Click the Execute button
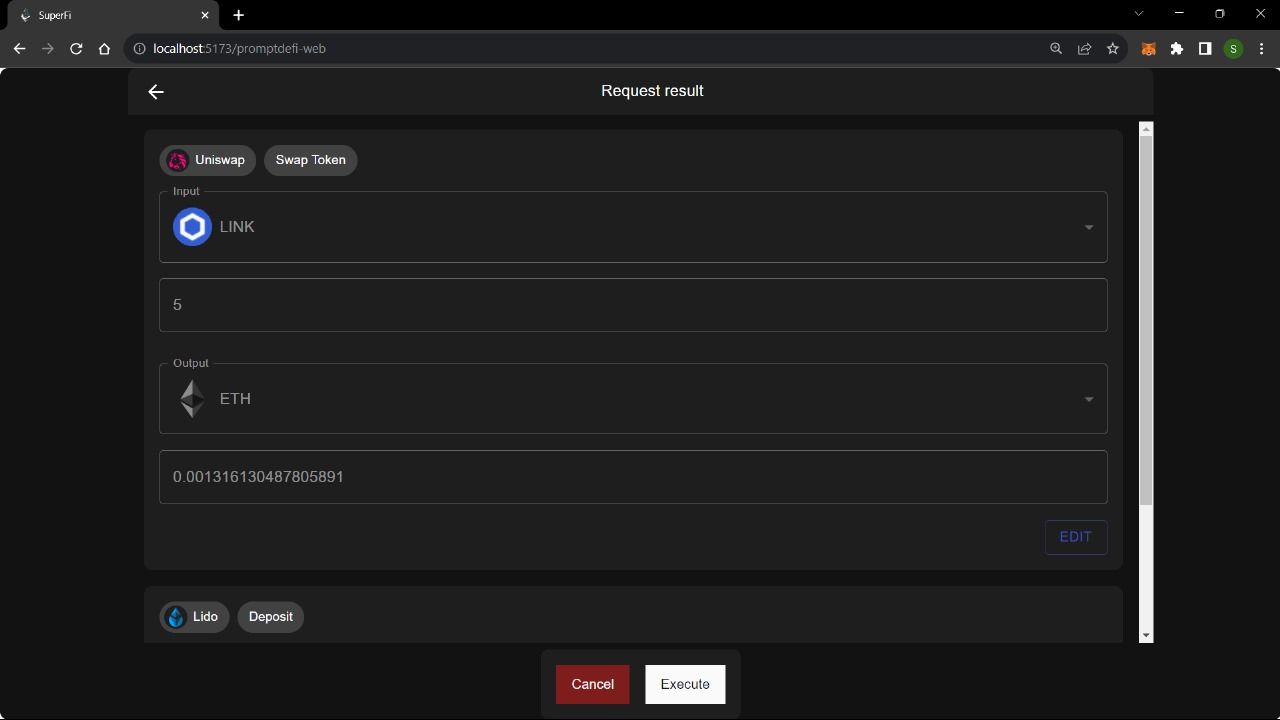 685,685
